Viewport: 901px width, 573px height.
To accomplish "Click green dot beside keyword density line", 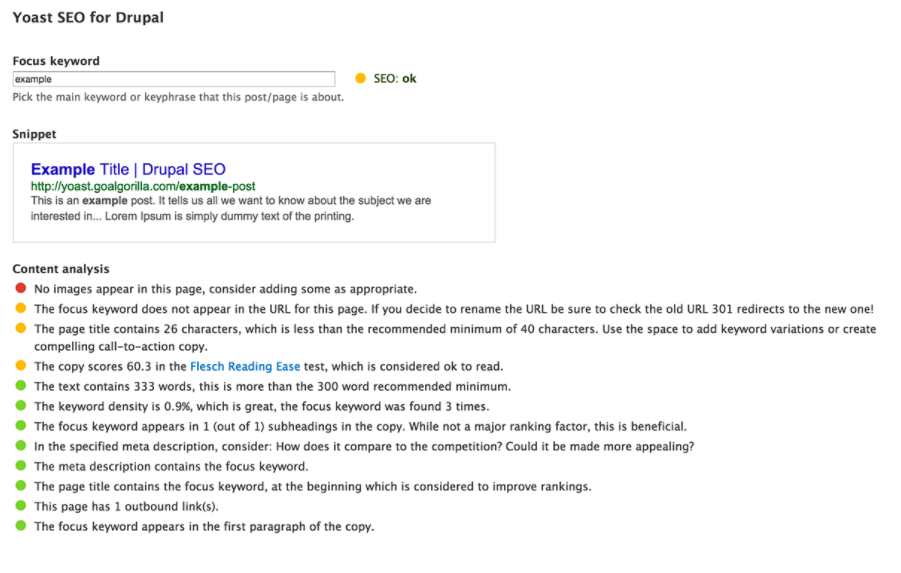I will (21, 405).
